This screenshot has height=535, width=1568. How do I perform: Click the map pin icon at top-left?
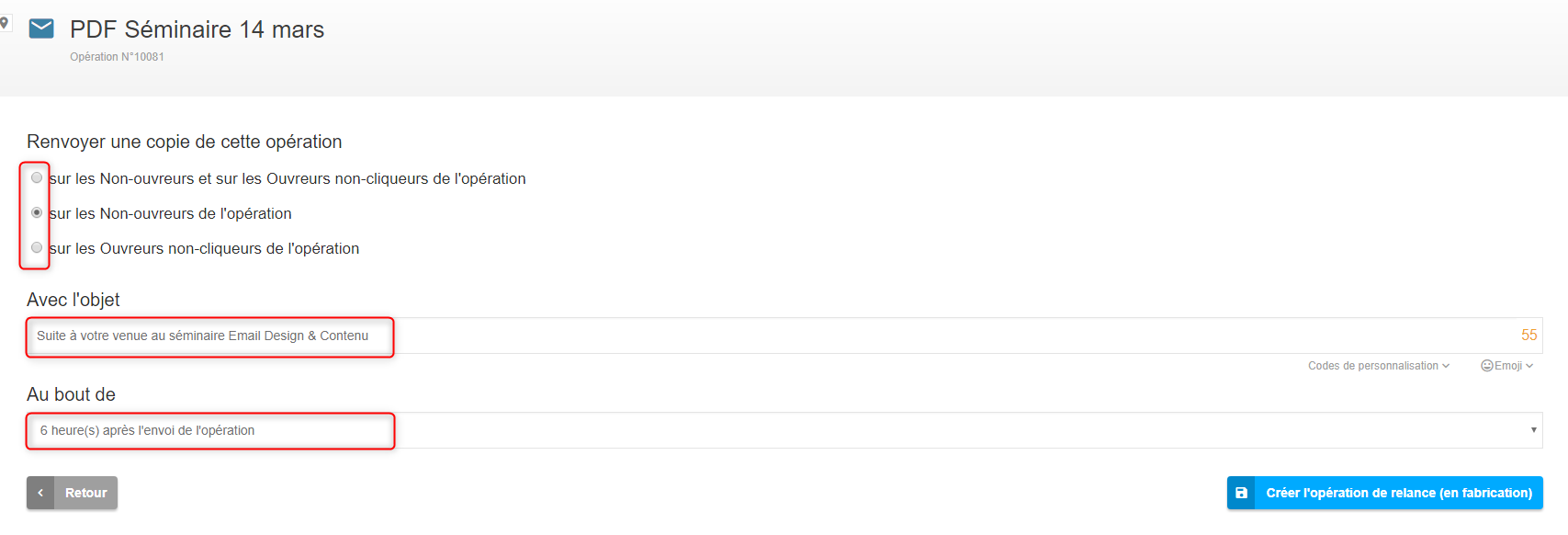click(x=5, y=23)
